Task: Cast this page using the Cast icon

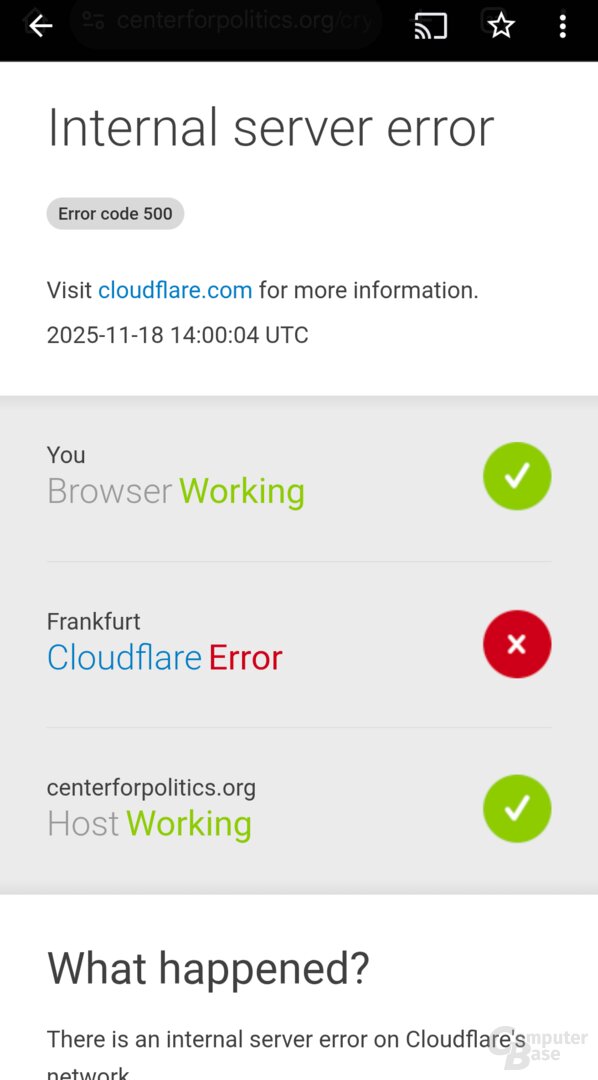Action: coord(430,26)
